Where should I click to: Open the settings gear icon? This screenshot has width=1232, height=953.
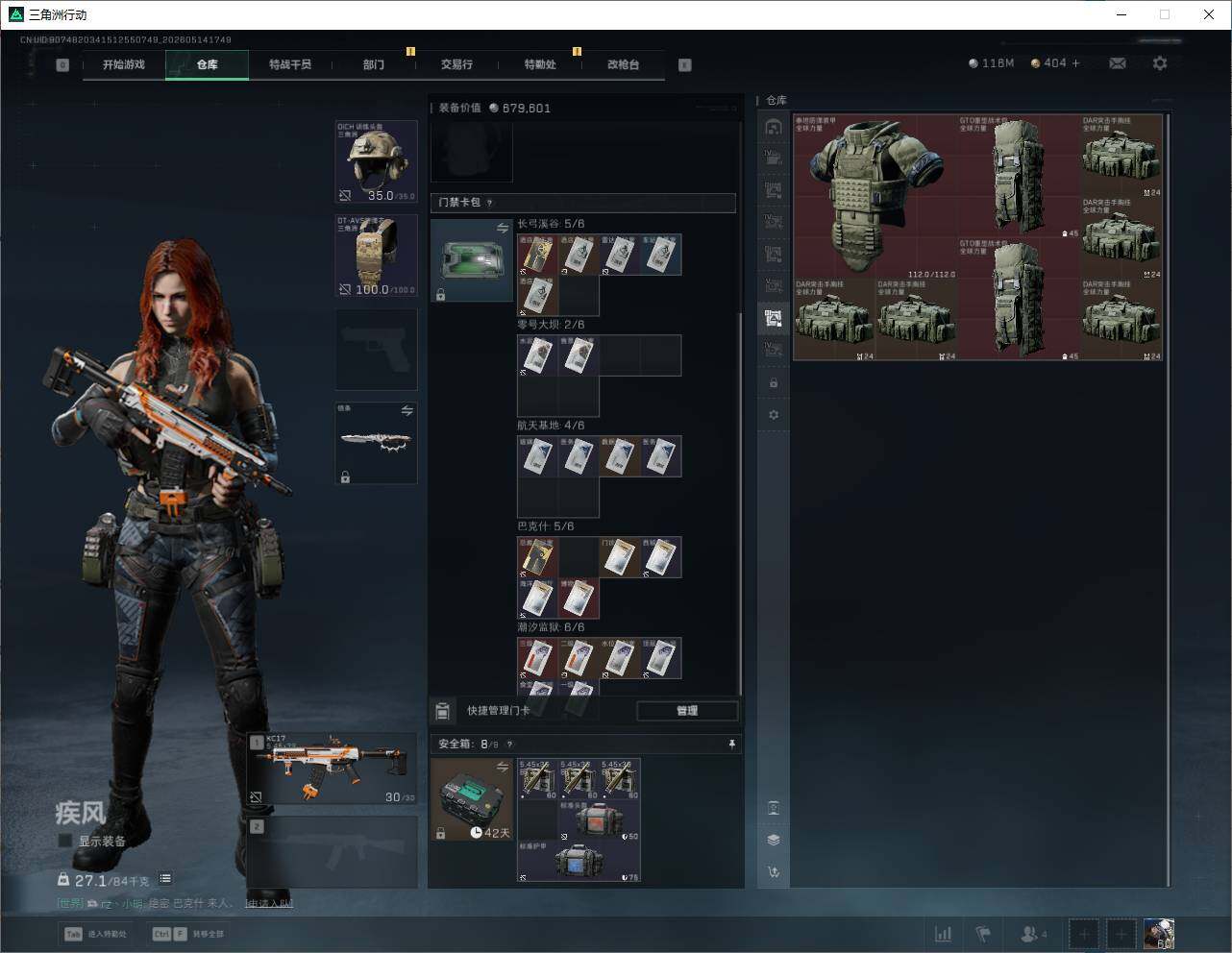(x=1160, y=63)
